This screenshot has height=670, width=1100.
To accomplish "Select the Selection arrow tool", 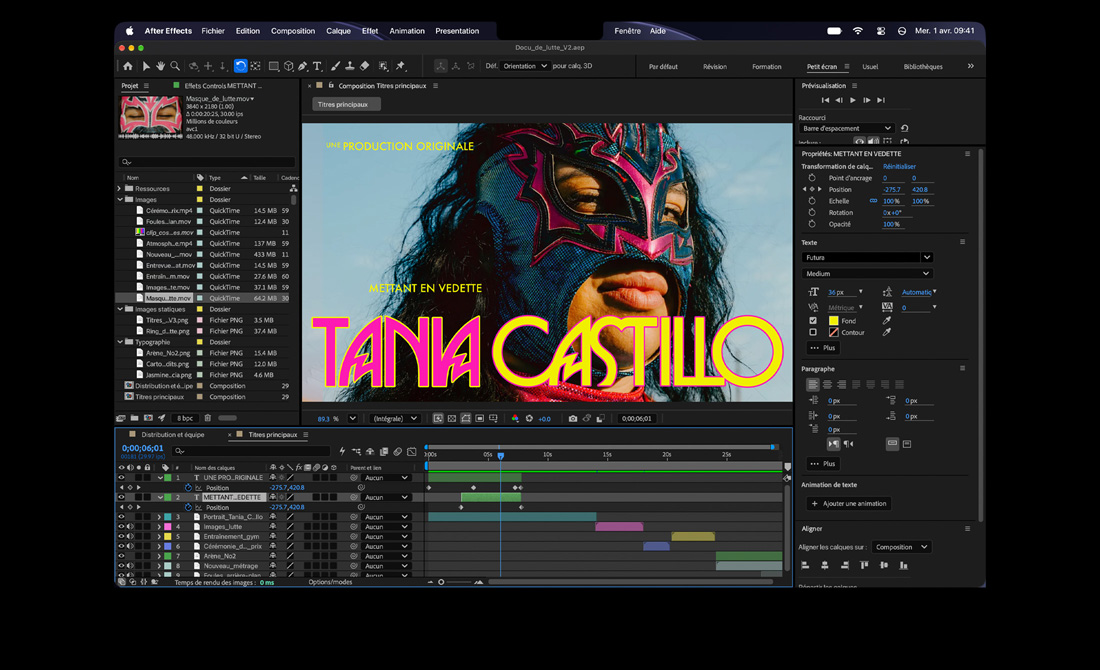I will (x=146, y=66).
